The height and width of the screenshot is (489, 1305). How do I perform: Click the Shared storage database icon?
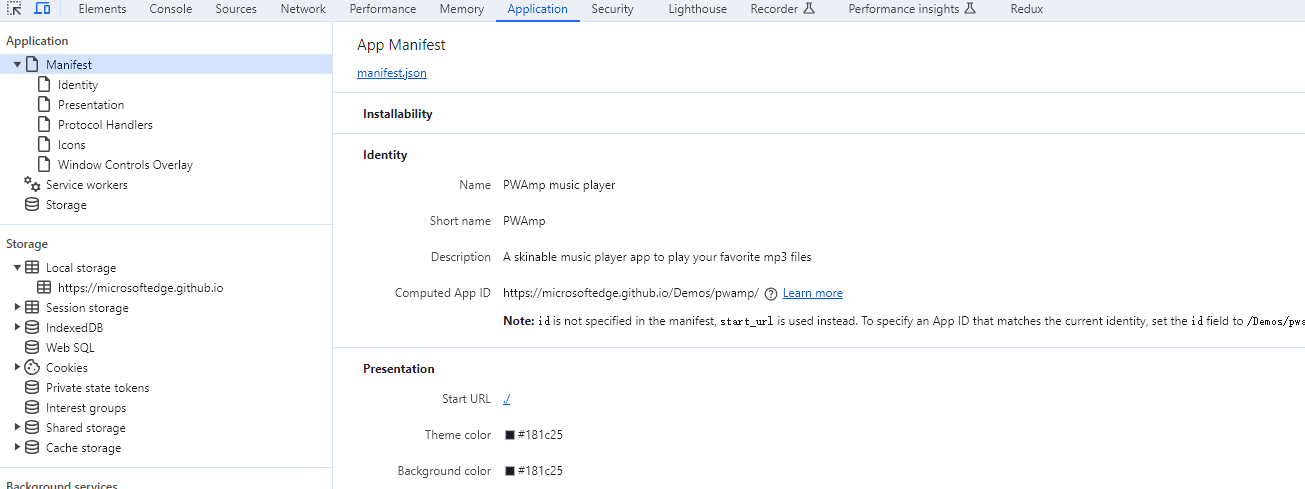[x=32, y=427]
